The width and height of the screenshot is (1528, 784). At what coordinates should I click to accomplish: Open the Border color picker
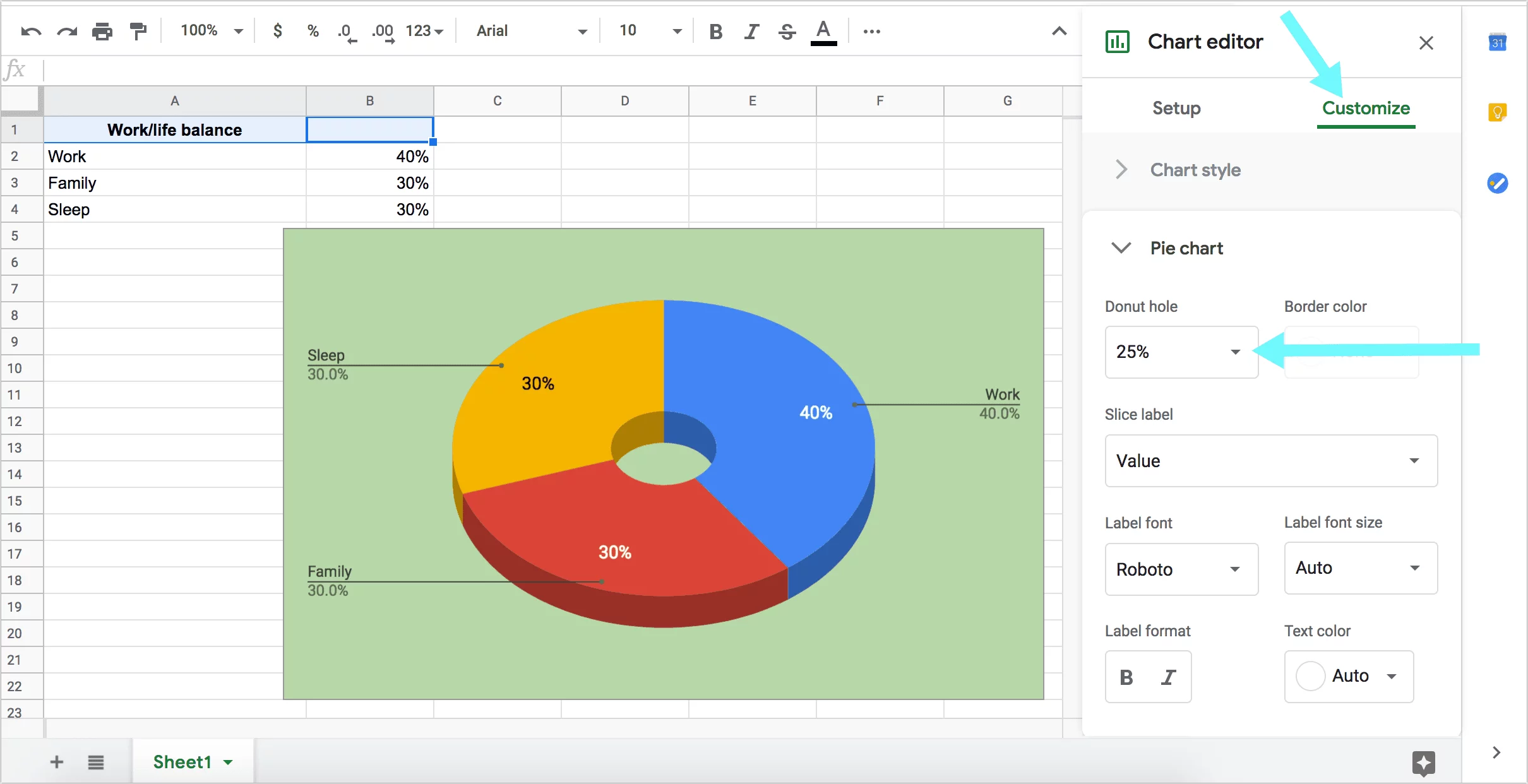tap(1351, 352)
